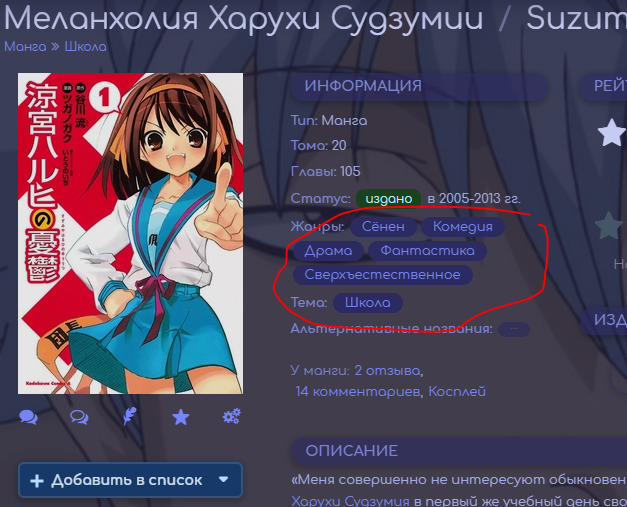Click the feather quill icon
This screenshot has width=627, height=507.
pos(130,417)
